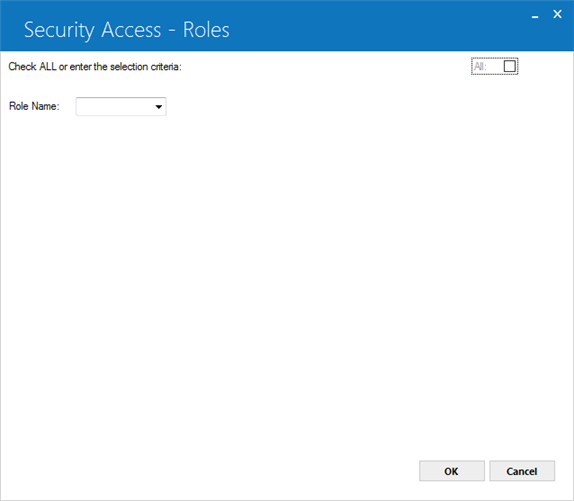Viewport: 574px width, 501px height.
Task: Dismiss dialog using the Cancel button
Action: click(522, 471)
